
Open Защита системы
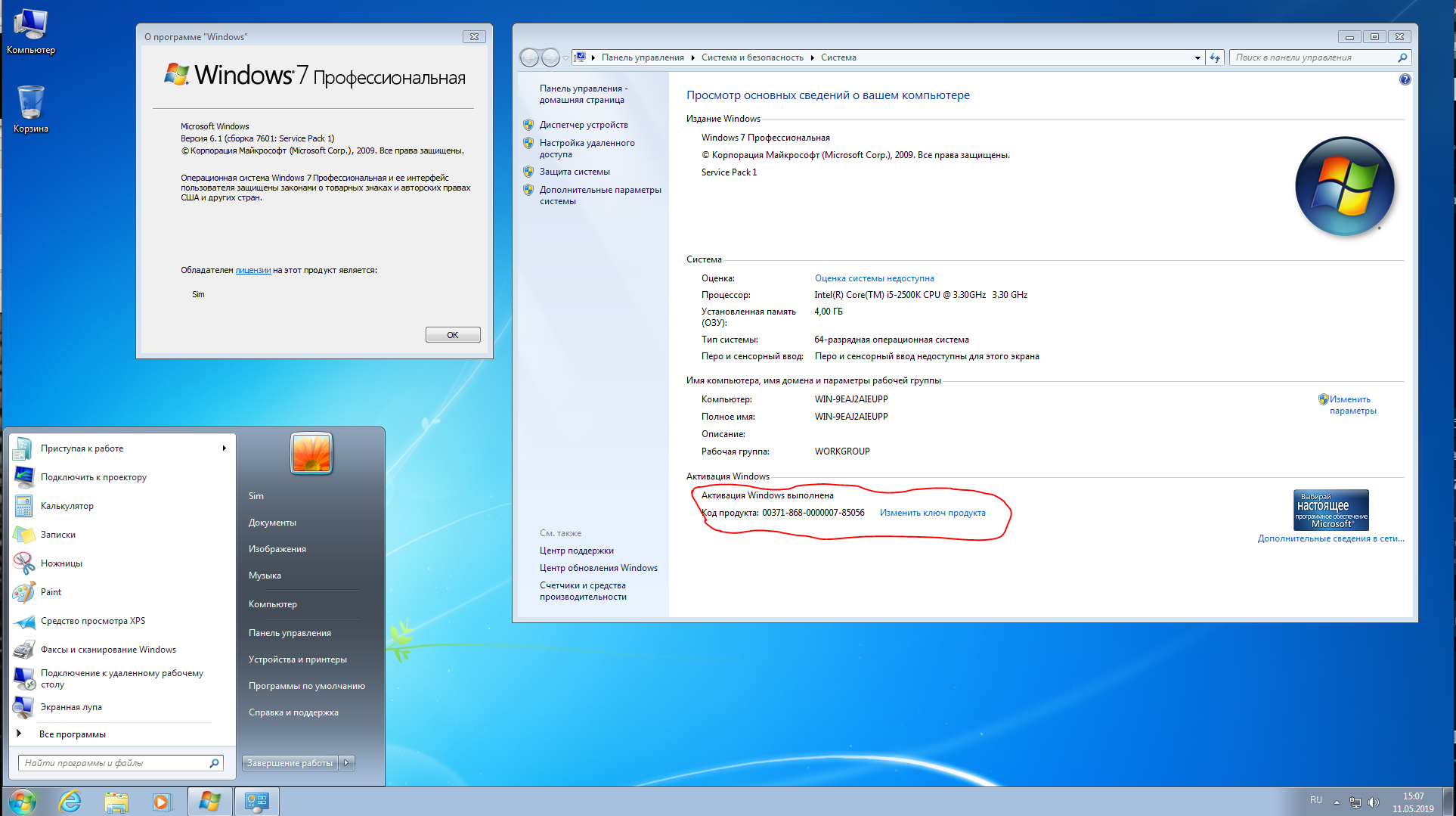point(575,172)
